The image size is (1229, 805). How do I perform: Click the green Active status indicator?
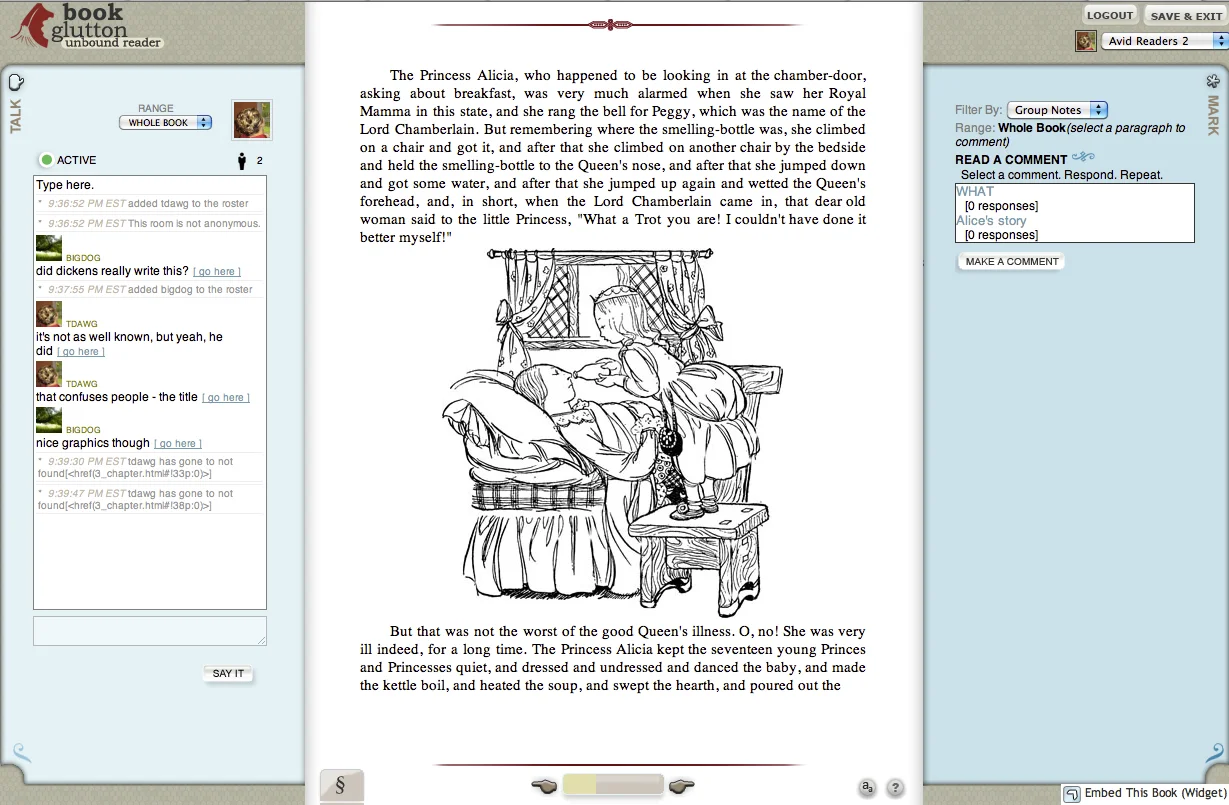[x=46, y=160]
